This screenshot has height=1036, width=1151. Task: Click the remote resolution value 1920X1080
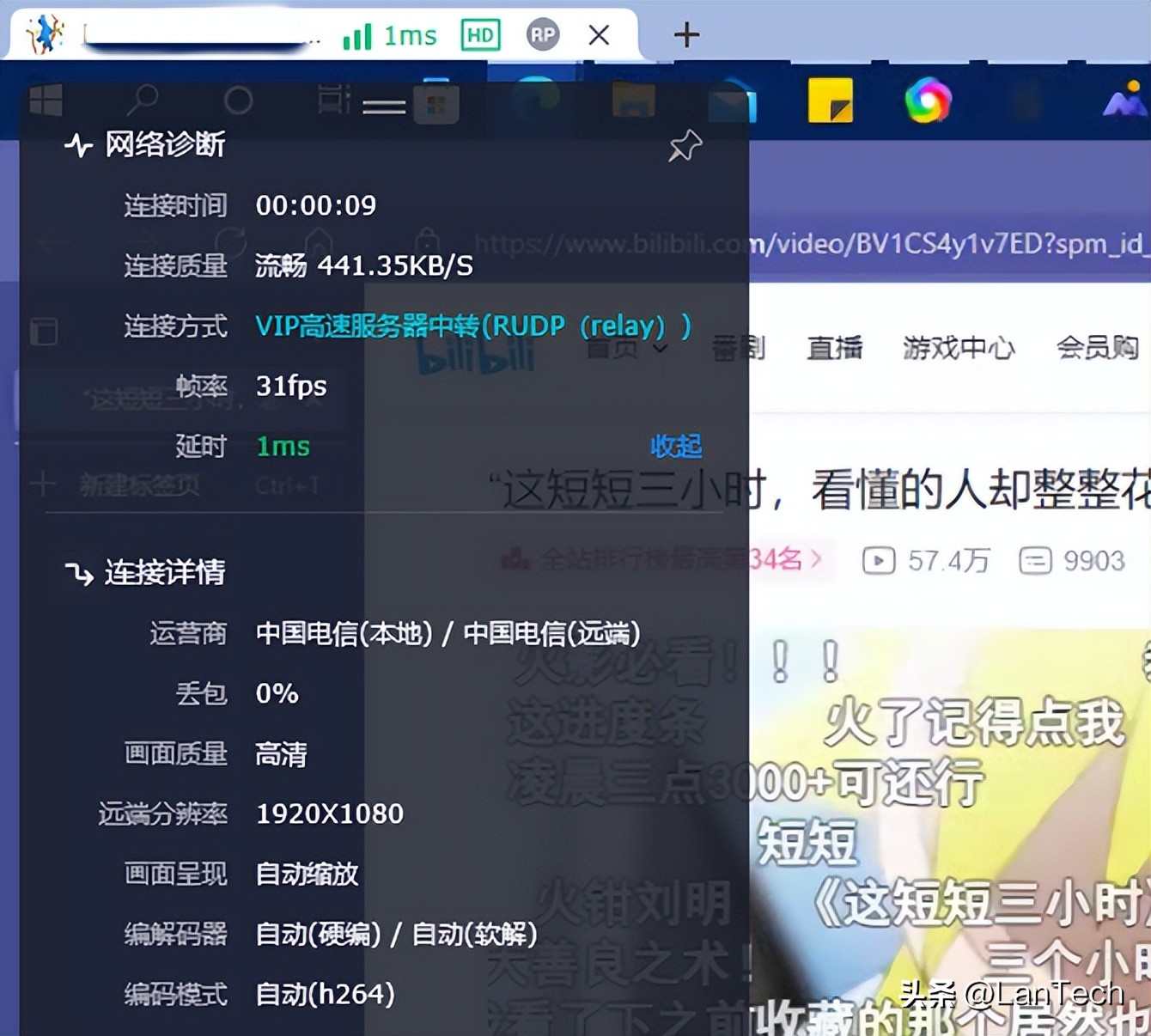330,814
